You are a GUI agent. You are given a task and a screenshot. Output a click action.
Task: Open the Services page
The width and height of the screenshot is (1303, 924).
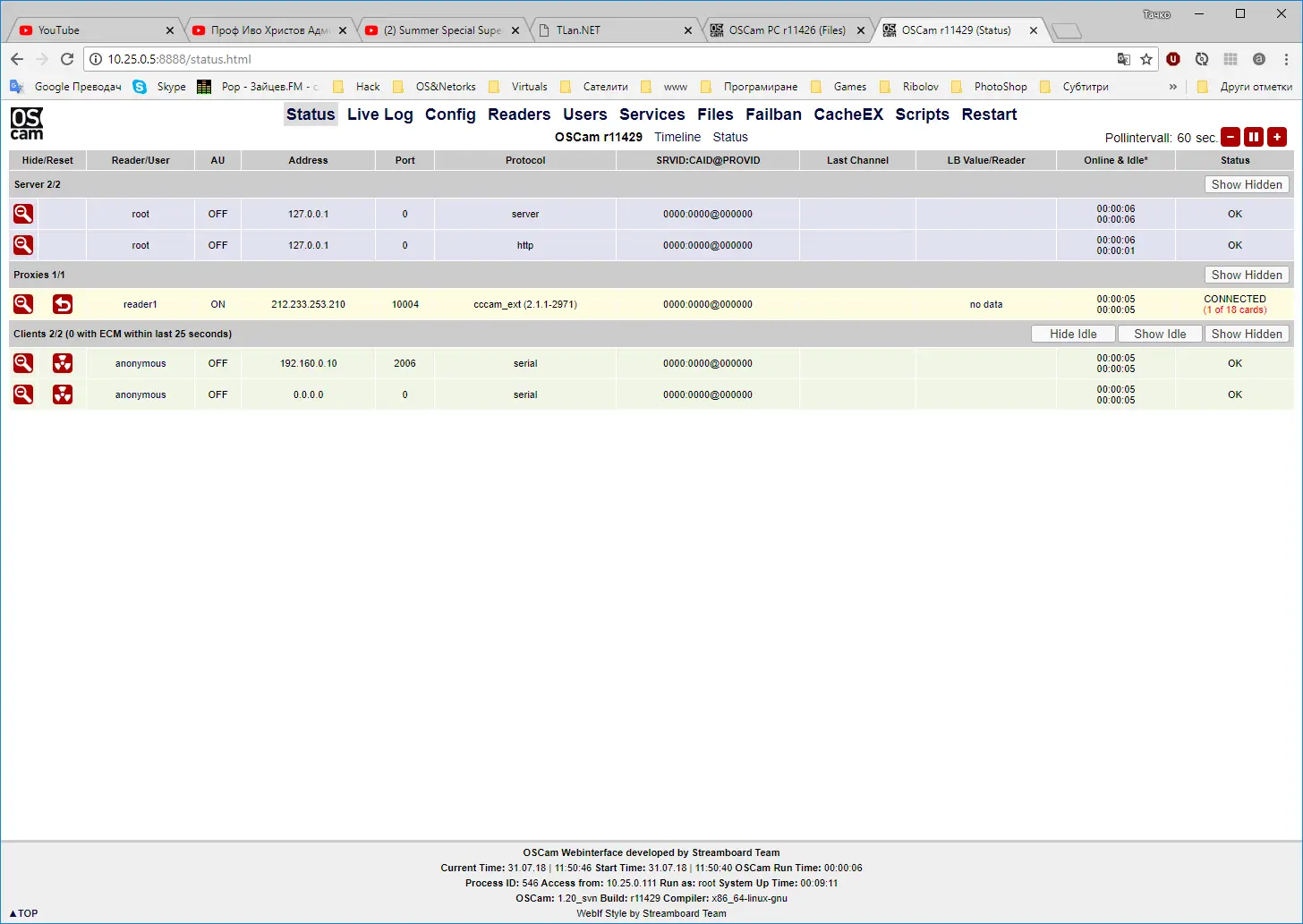coord(652,114)
